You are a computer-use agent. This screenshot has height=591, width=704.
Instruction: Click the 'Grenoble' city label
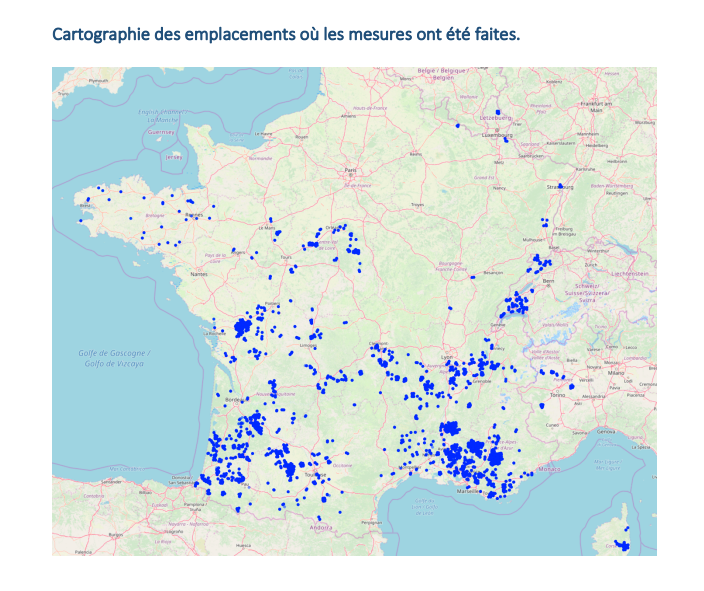click(482, 381)
